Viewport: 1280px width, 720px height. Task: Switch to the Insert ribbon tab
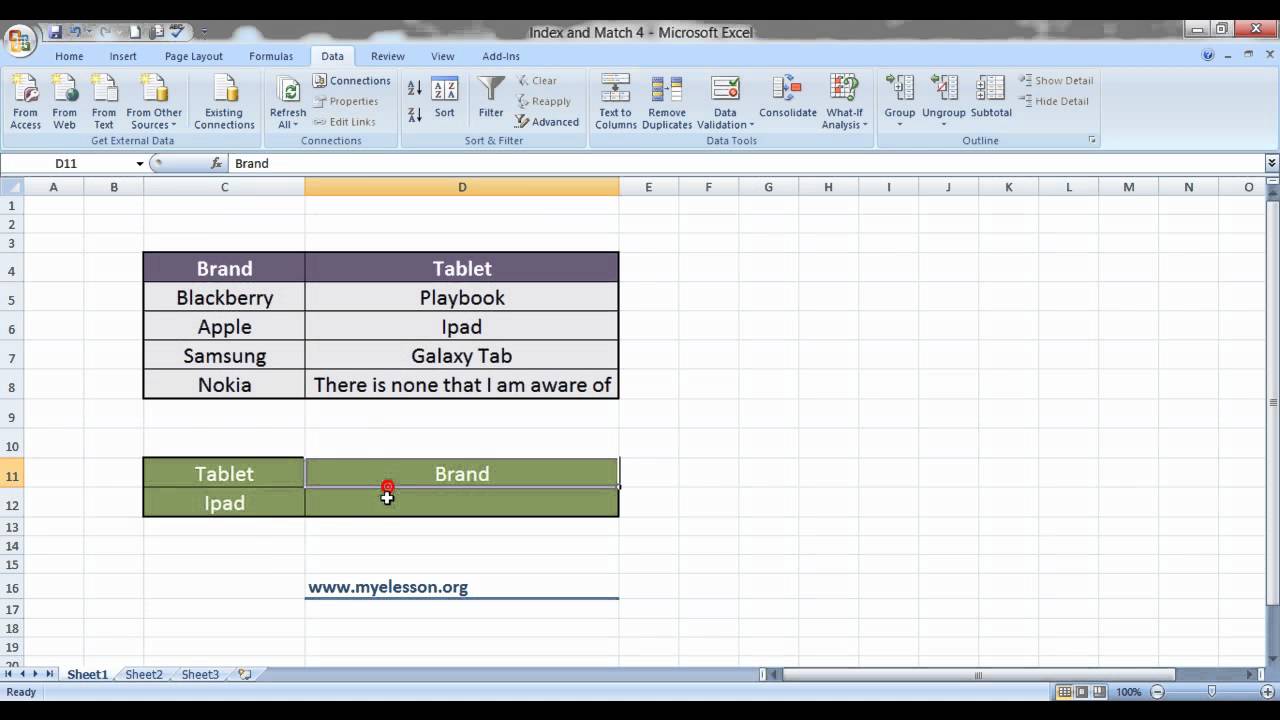pos(123,56)
